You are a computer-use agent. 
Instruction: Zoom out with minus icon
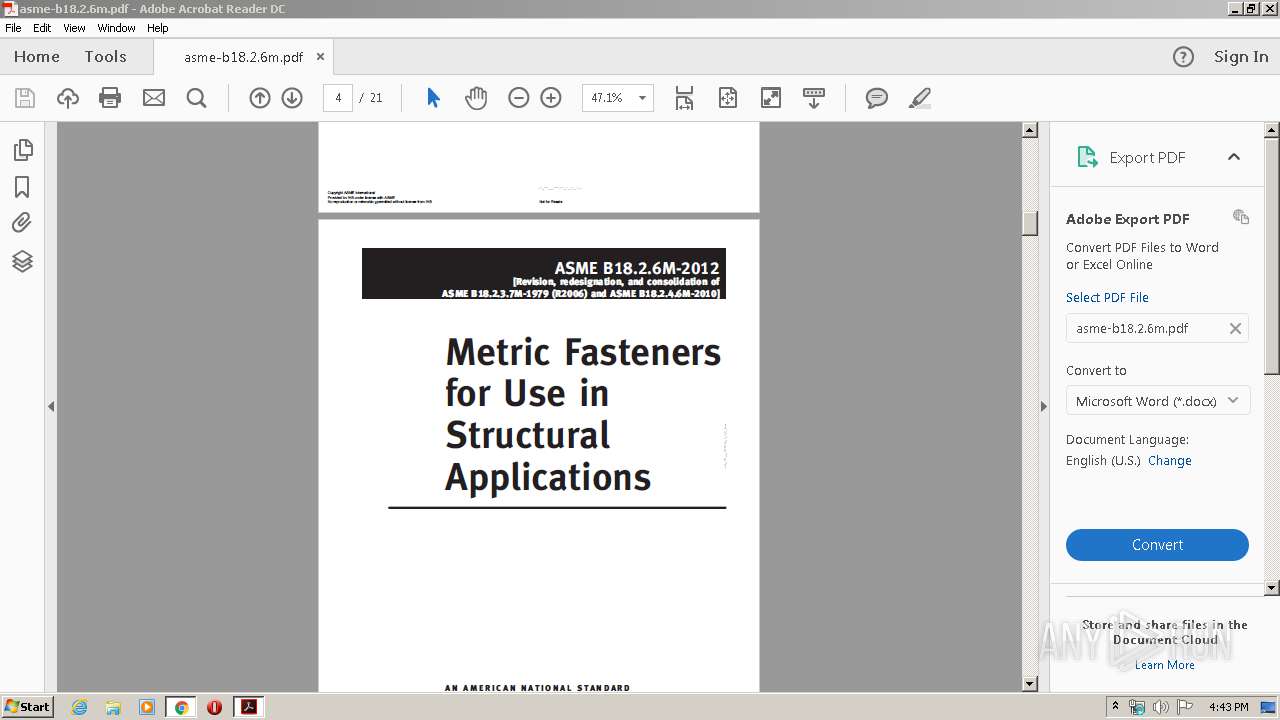click(x=518, y=98)
